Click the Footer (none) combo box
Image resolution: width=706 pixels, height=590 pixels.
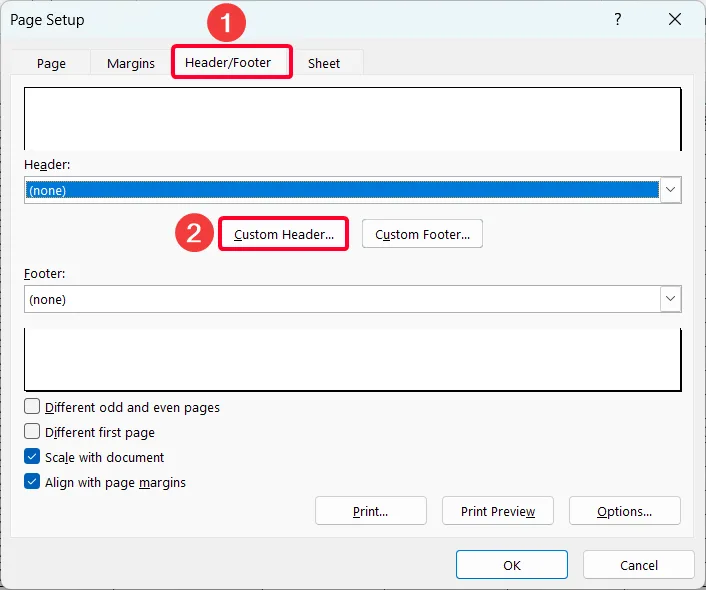click(x=353, y=299)
